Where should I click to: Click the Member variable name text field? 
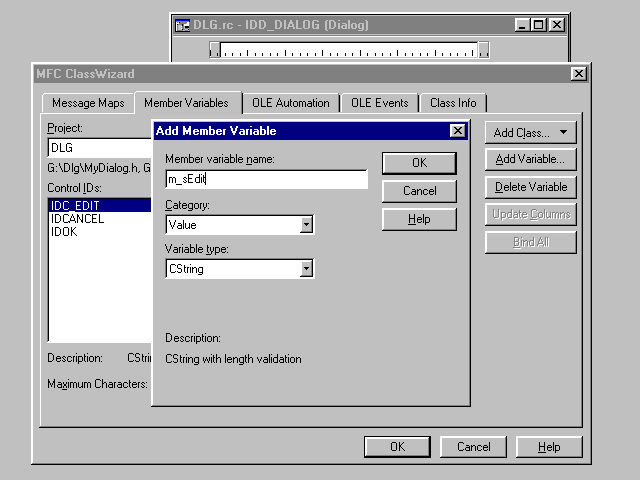(266, 179)
